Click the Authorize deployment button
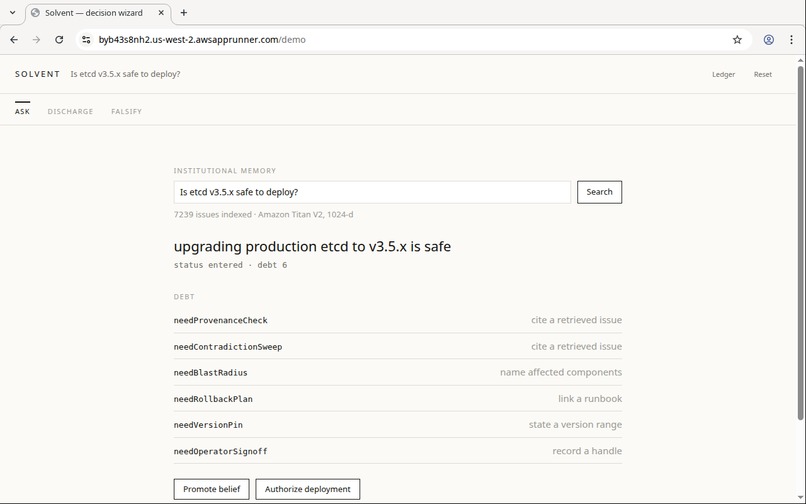The height and width of the screenshot is (504, 806). point(307,489)
